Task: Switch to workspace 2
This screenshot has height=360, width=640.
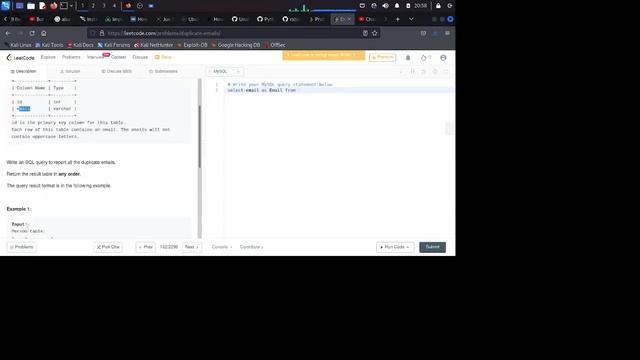Action: (x=93, y=6)
